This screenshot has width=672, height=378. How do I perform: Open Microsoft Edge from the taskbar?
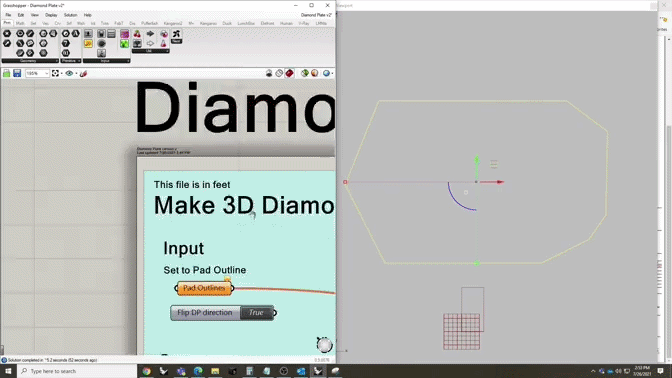[198, 371]
